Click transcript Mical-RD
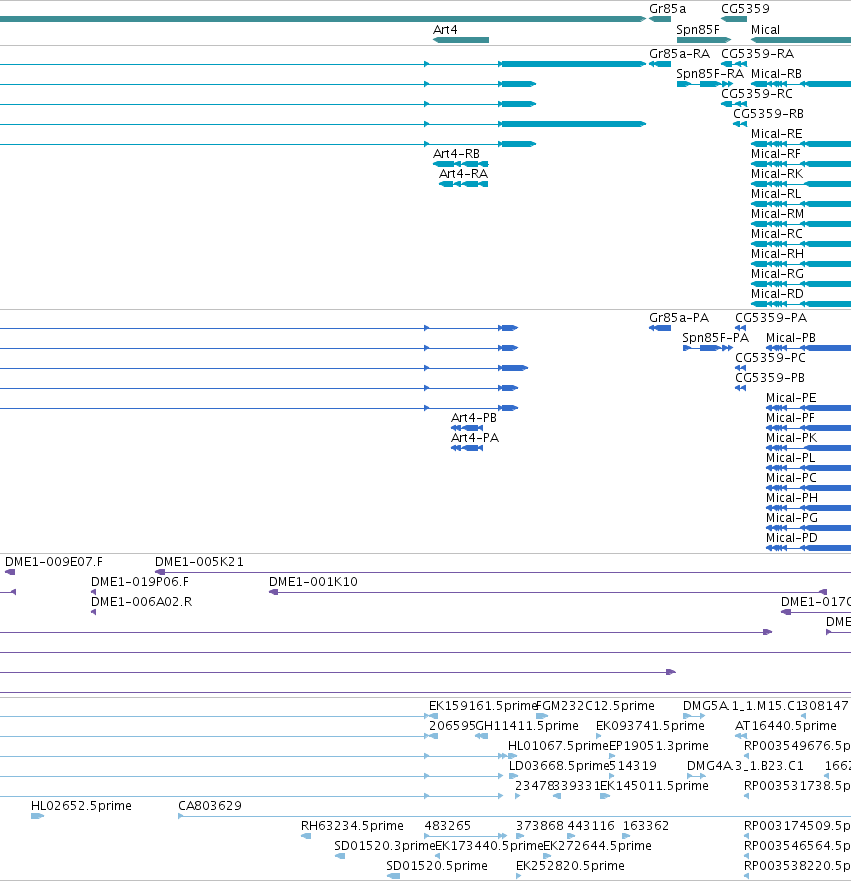Viewport: 851px width, 881px height. tap(801, 304)
